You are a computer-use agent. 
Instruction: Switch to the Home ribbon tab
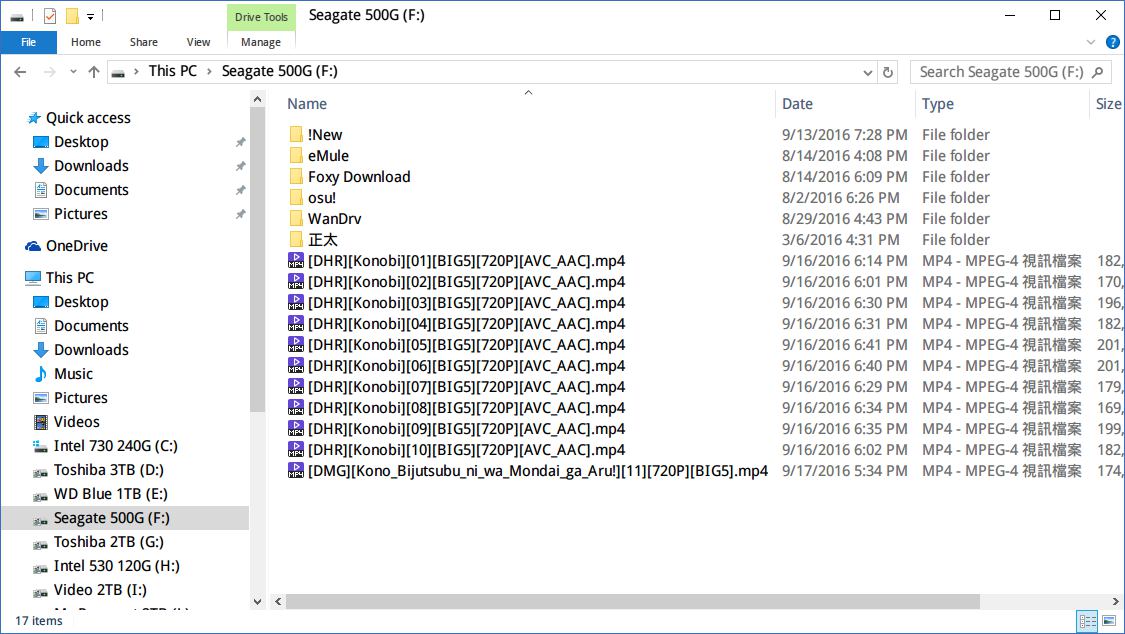point(85,42)
